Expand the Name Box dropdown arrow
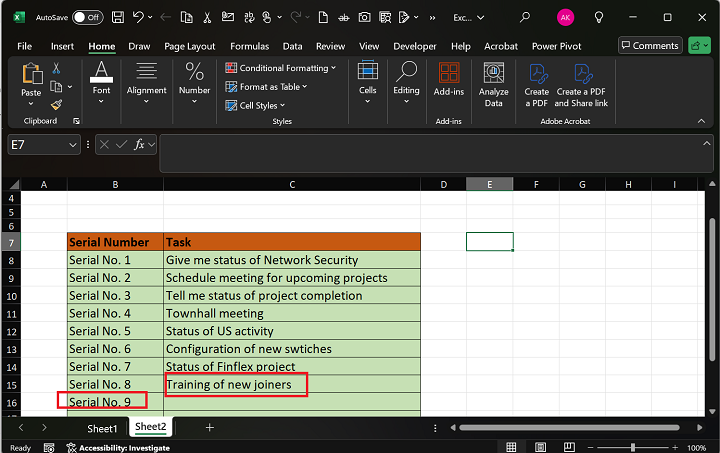 72,145
